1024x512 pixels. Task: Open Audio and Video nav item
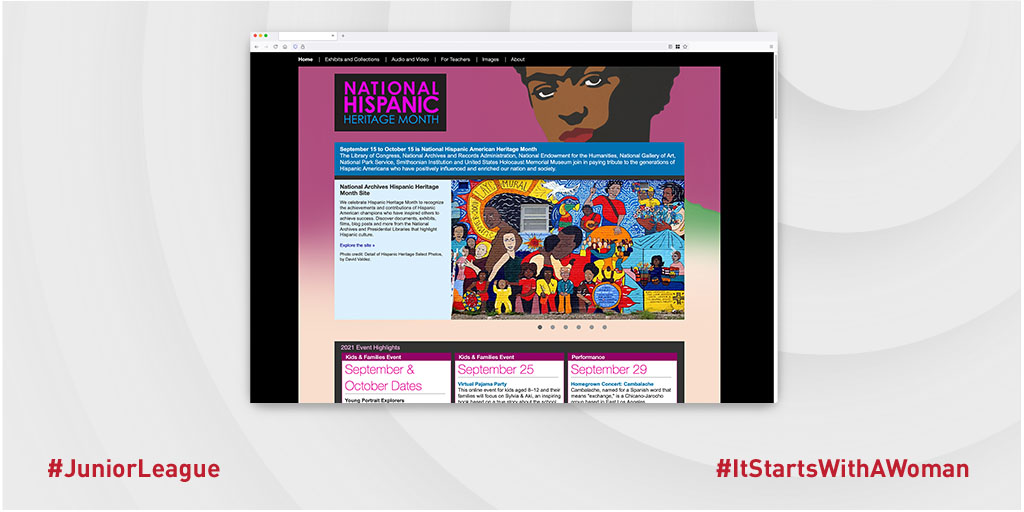410,59
